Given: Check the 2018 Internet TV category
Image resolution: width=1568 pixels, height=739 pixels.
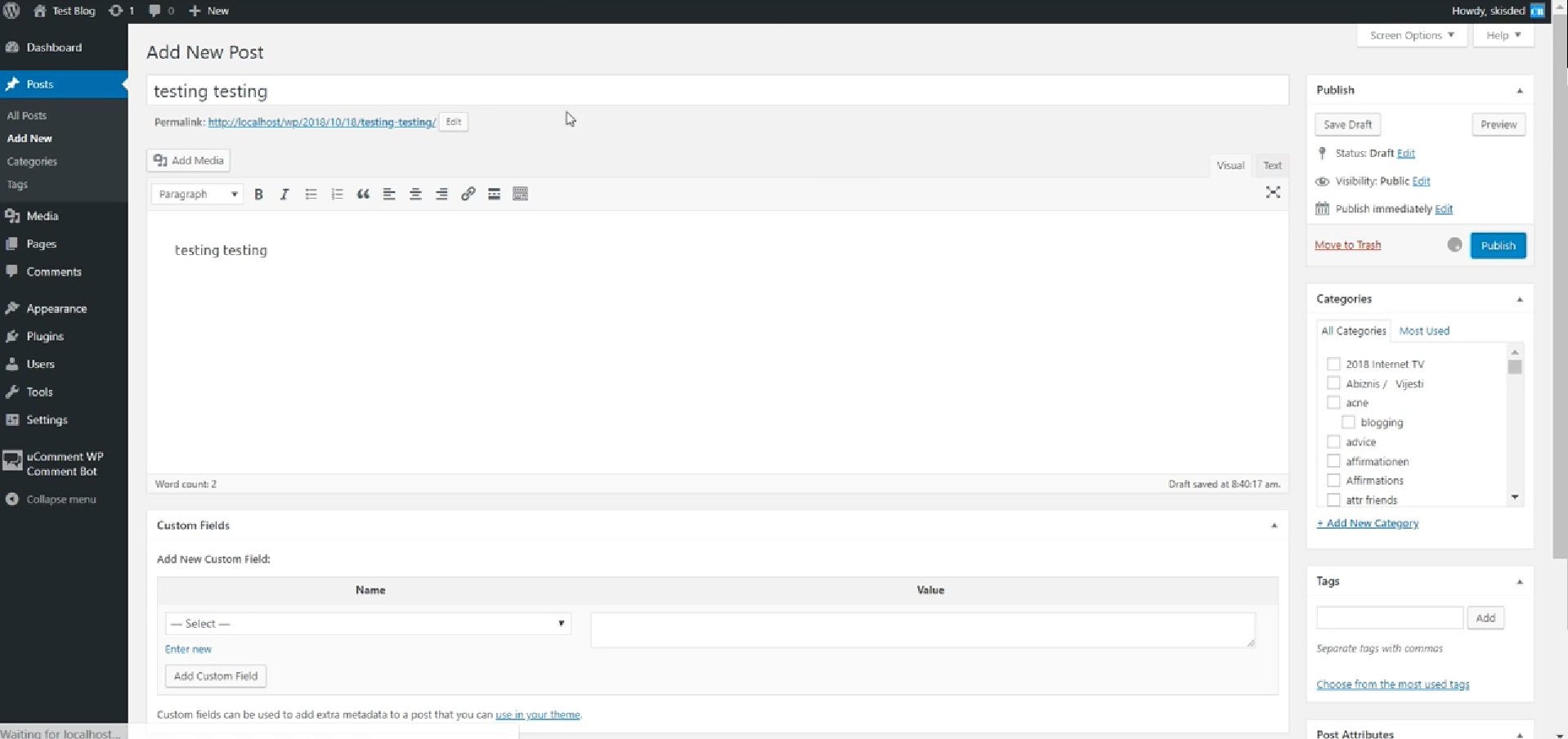Looking at the screenshot, I should pyautogui.click(x=1333, y=364).
